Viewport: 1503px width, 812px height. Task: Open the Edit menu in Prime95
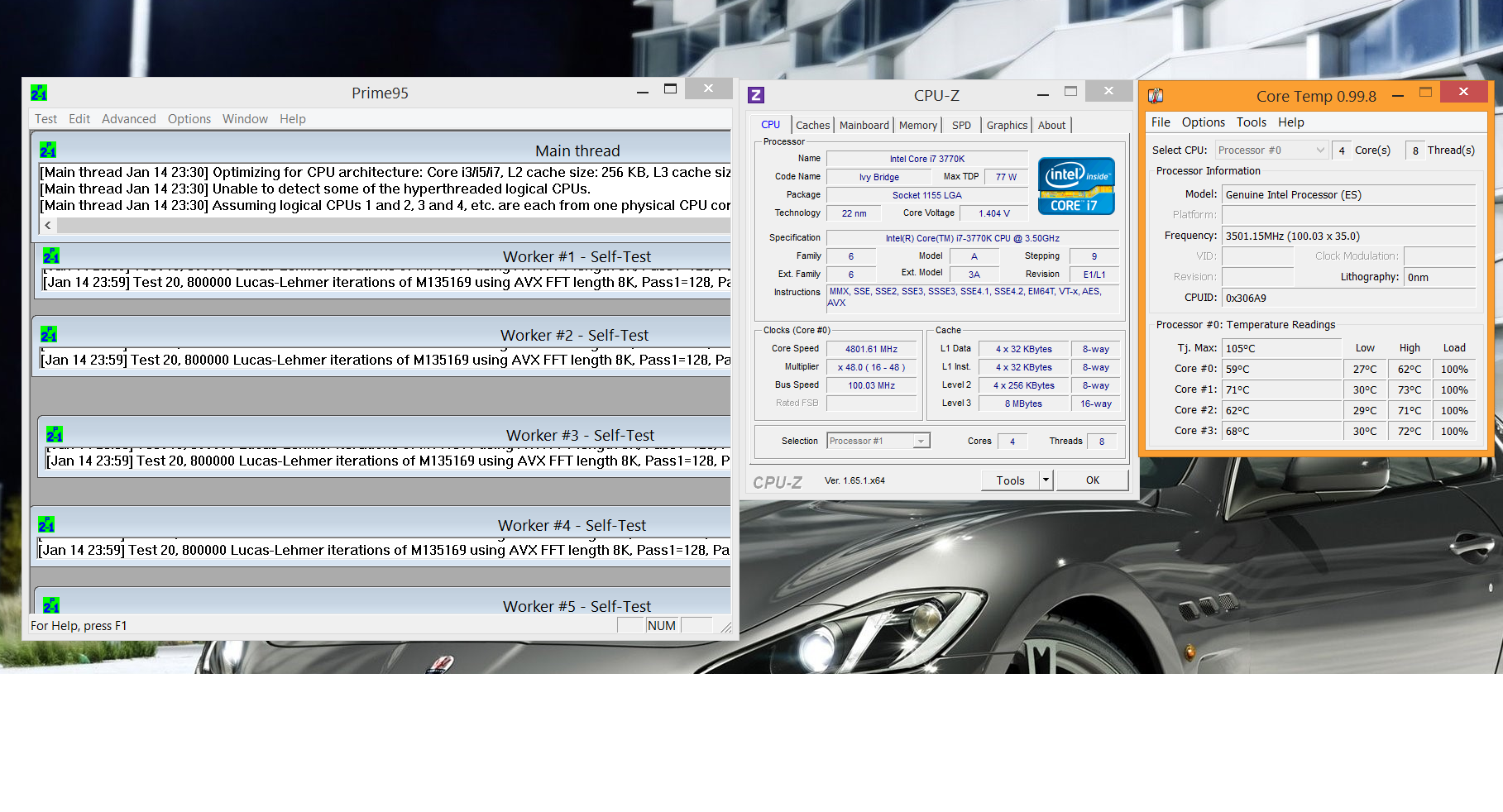coord(79,119)
